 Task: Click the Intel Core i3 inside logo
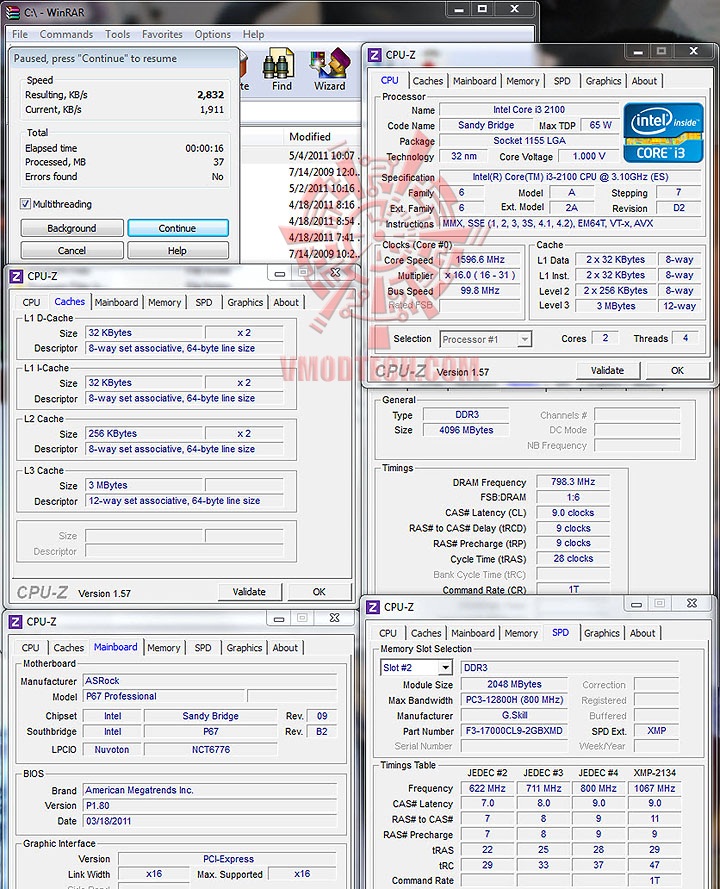tap(663, 133)
